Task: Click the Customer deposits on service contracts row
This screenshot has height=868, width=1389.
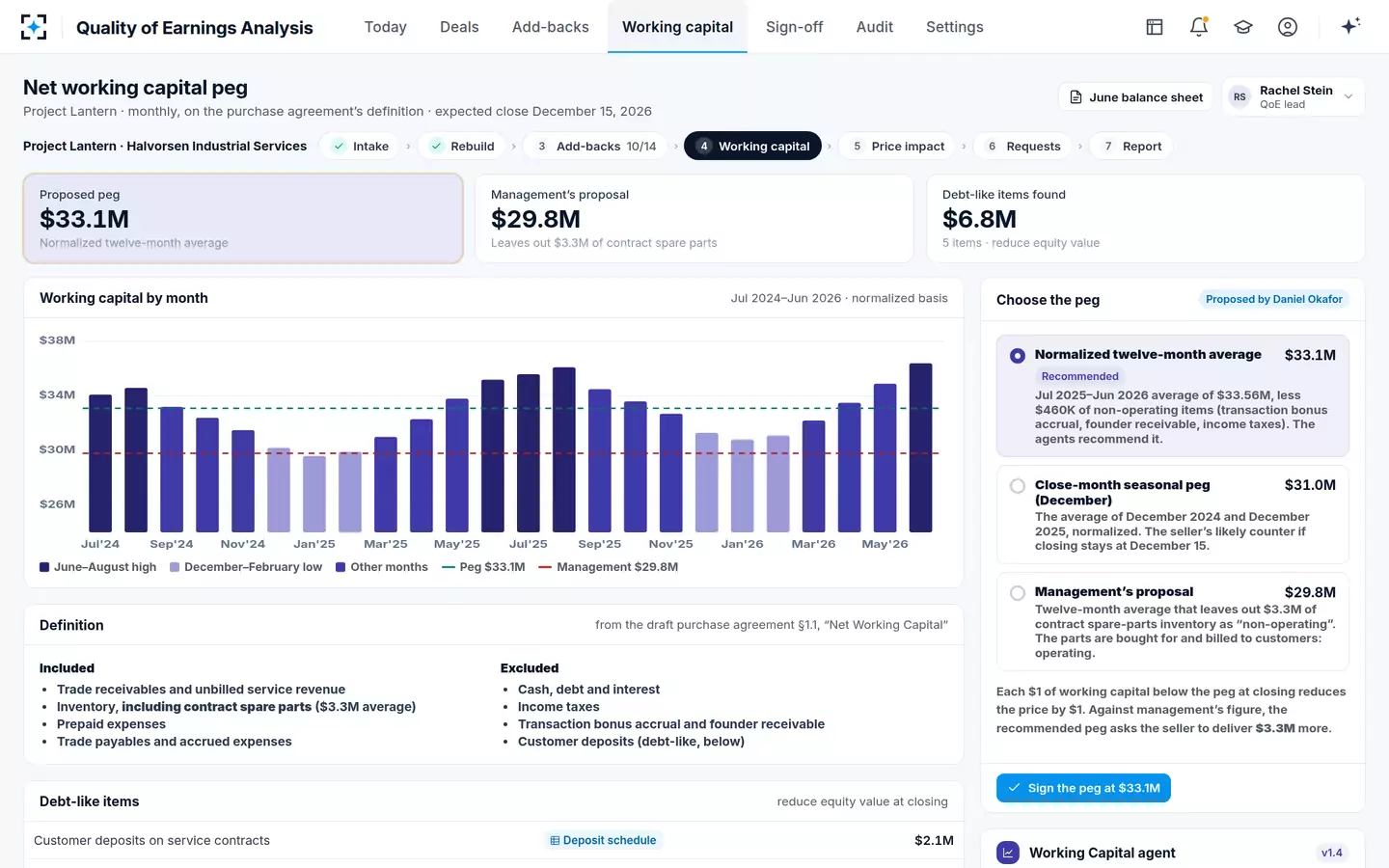Action: (x=494, y=841)
